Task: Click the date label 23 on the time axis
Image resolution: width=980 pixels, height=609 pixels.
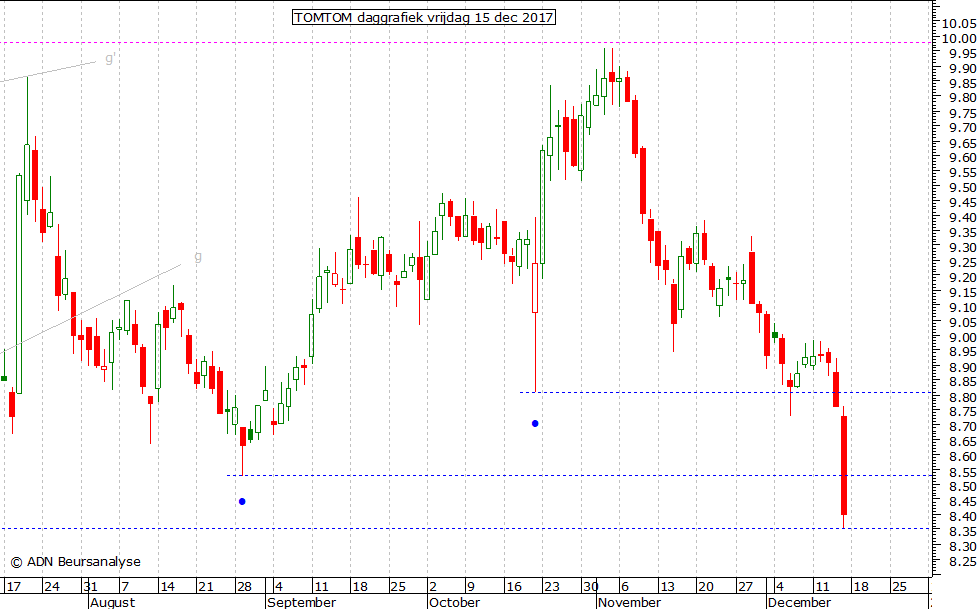Action: tap(551, 586)
